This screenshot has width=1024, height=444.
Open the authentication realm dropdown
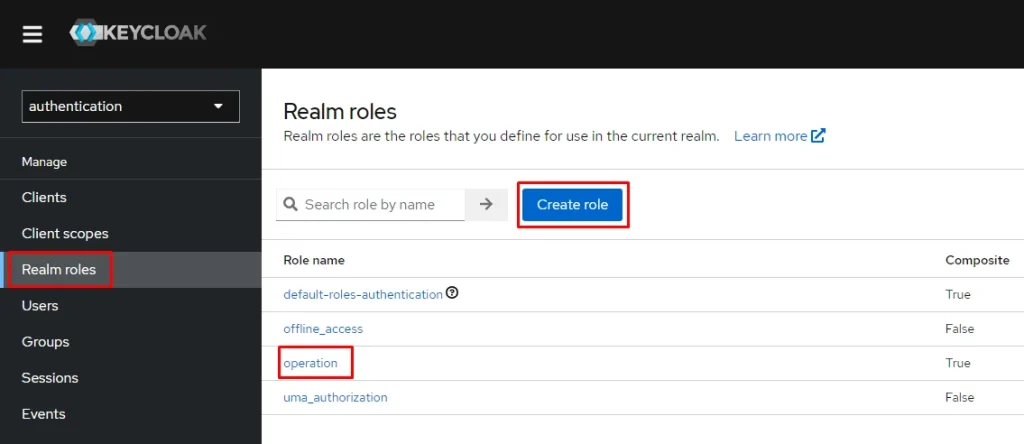coord(130,106)
